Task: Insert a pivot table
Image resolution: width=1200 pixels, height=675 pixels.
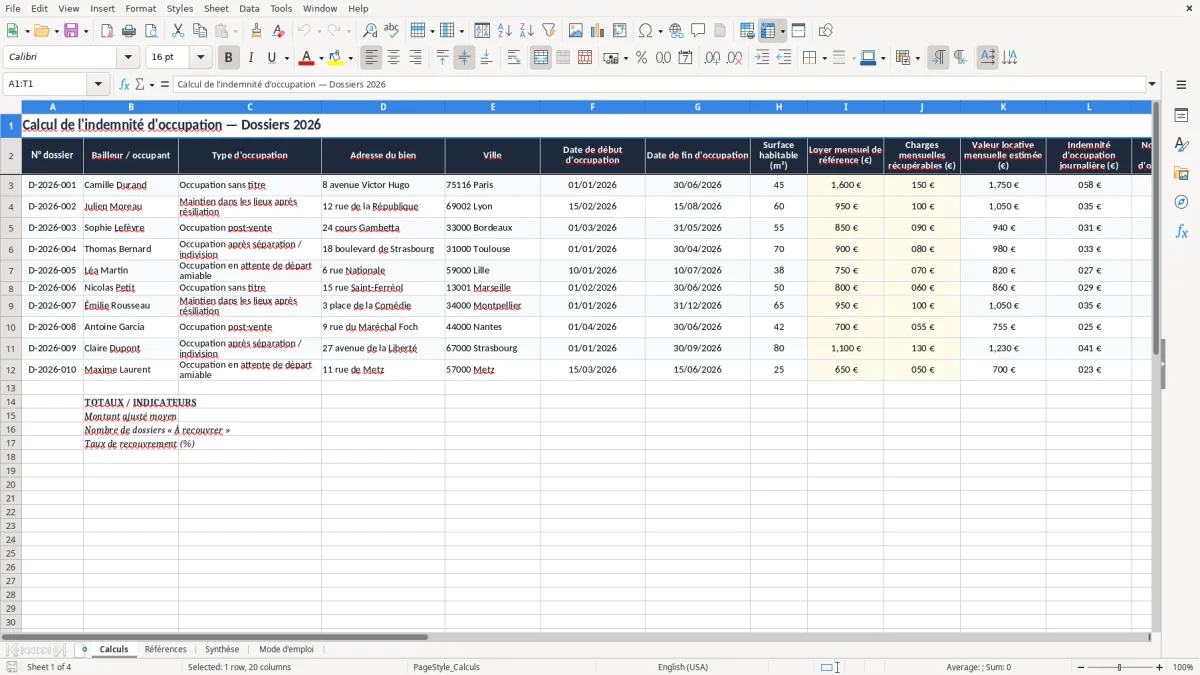Action: (620, 31)
